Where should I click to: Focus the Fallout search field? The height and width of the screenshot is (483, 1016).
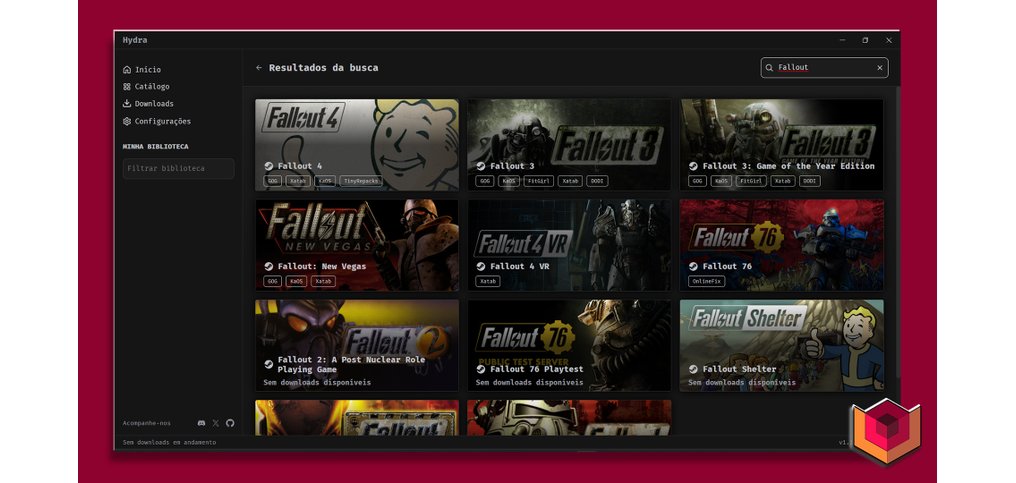click(824, 67)
